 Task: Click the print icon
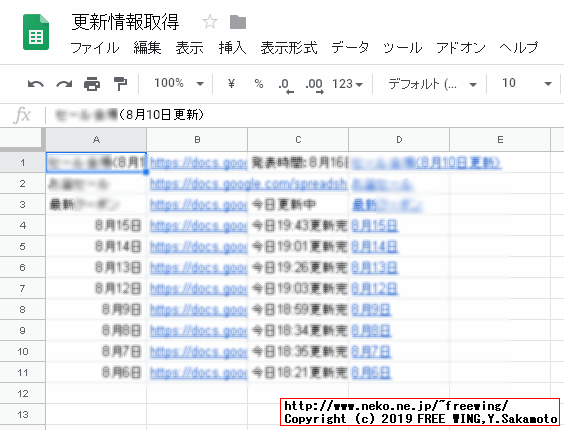92,84
